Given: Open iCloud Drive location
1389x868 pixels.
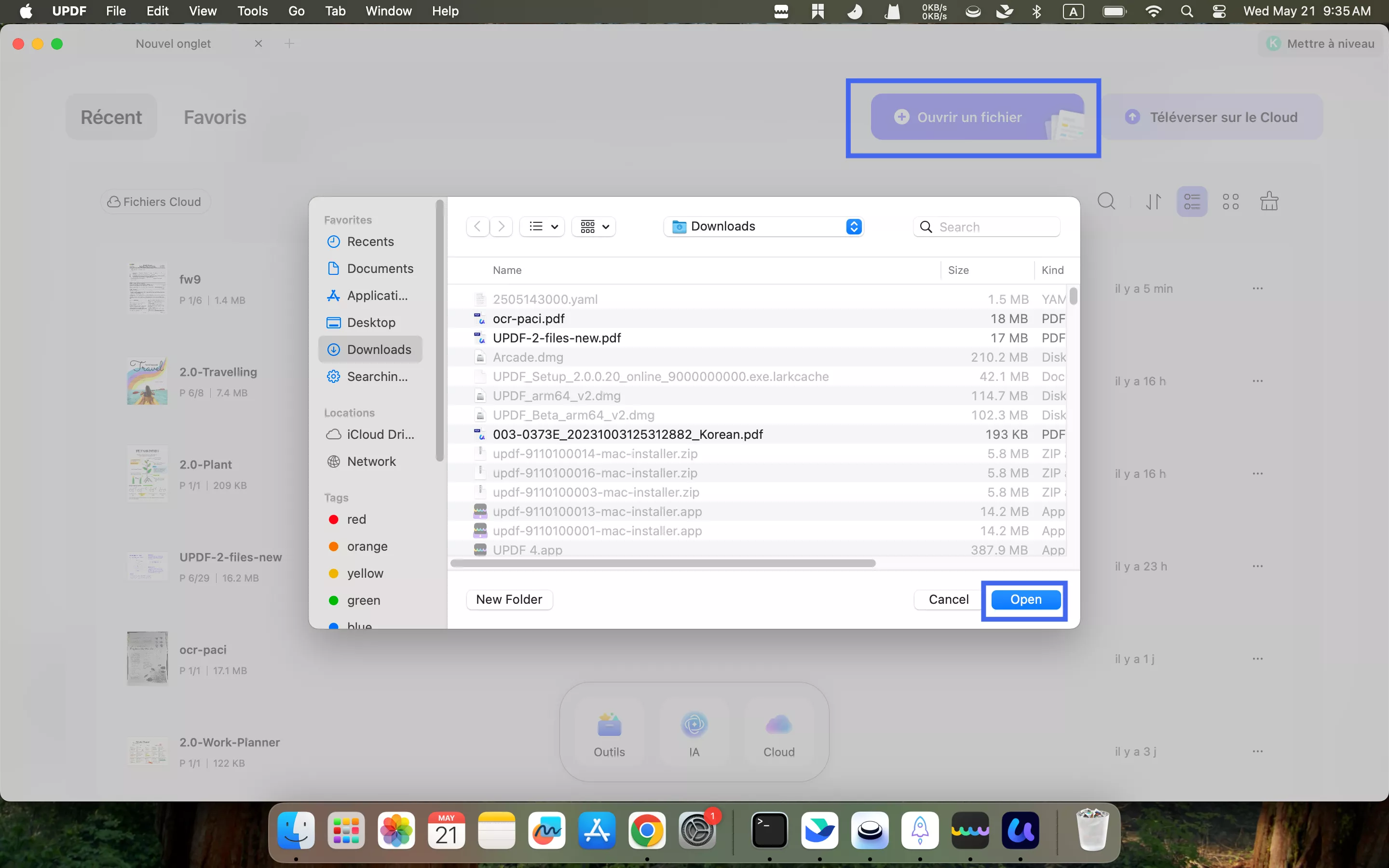Looking at the screenshot, I should pyautogui.click(x=370, y=434).
